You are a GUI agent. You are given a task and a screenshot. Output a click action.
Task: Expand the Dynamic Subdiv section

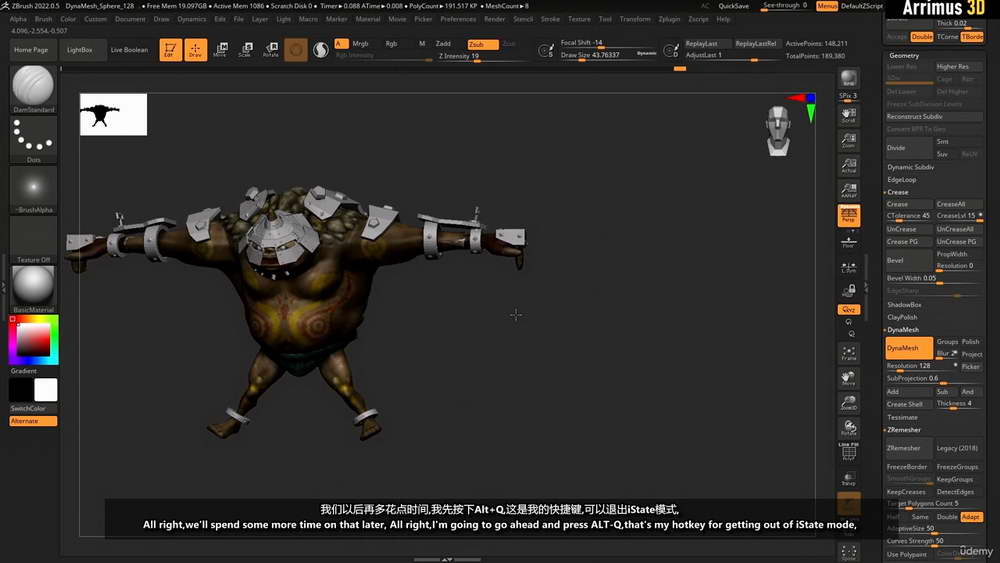pyautogui.click(x=911, y=167)
